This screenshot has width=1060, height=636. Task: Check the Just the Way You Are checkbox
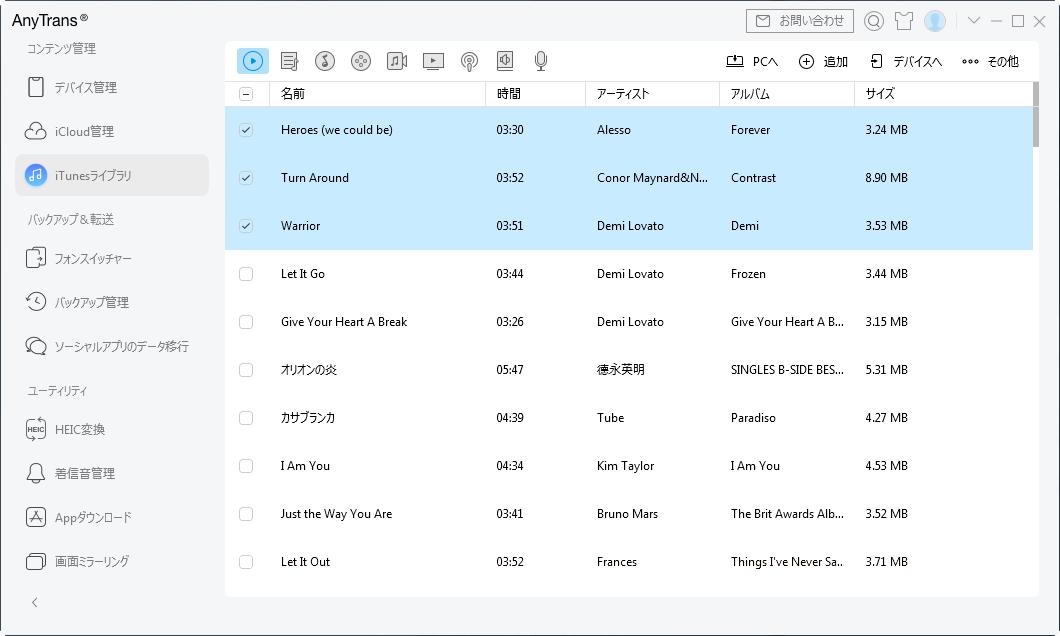click(246, 514)
